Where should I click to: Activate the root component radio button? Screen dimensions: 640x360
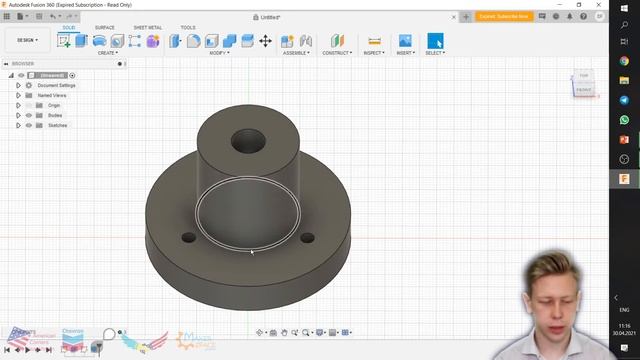click(72, 76)
